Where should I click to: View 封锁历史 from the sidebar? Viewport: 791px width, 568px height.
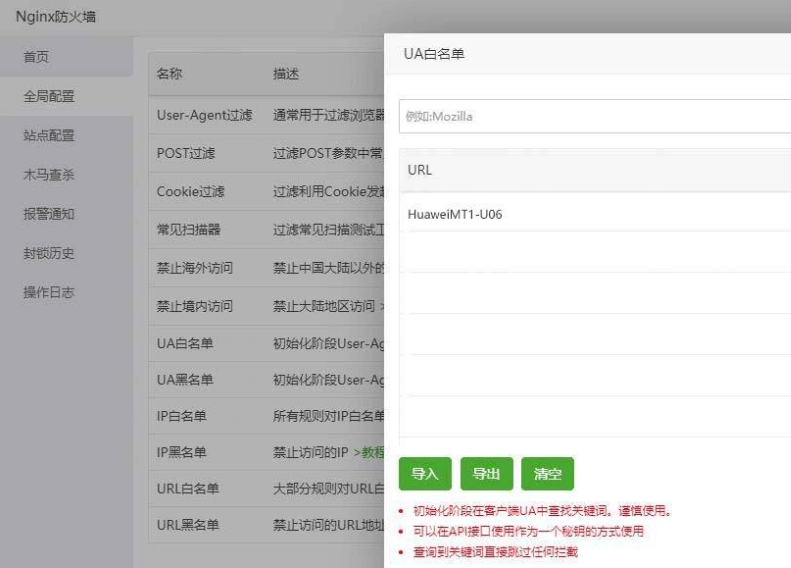coord(49,253)
